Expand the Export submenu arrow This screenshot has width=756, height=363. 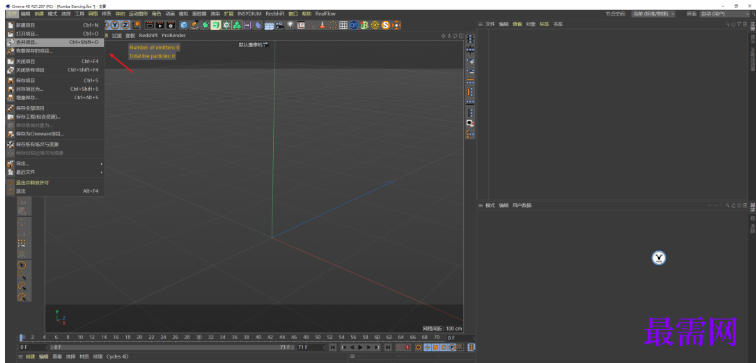click(x=101, y=163)
